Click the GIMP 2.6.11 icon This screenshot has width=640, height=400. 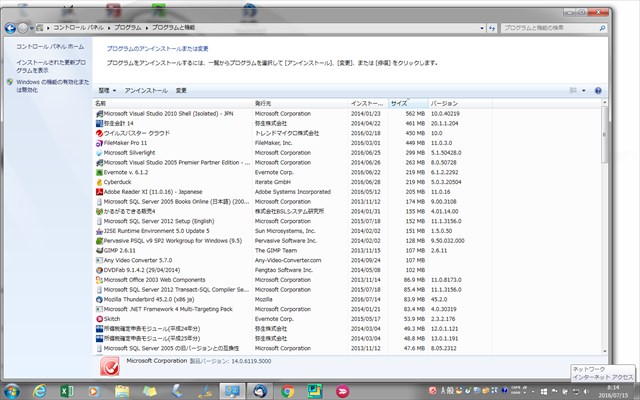(x=99, y=251)
